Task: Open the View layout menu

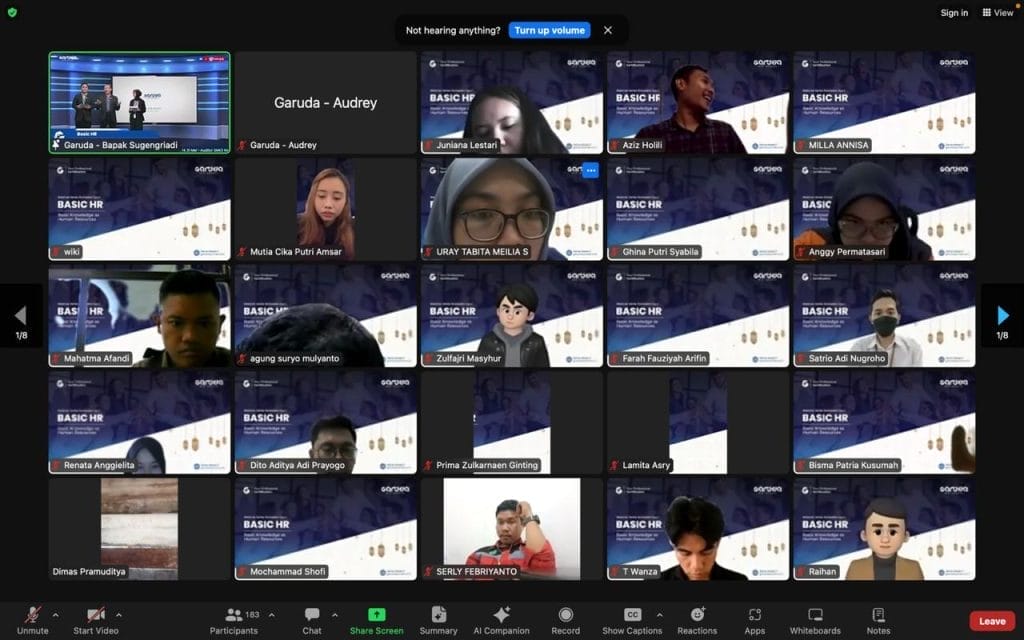Action: pos(997,13)
